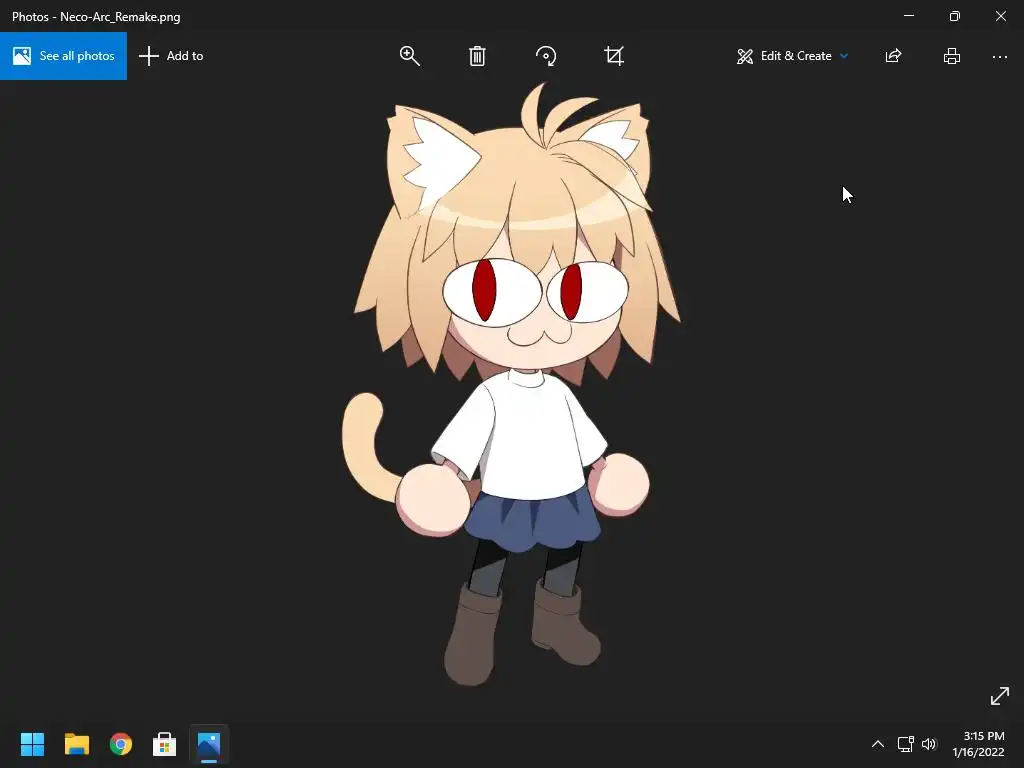Click the Add to button
The image size is (1024, 768).
coord(171,56)
